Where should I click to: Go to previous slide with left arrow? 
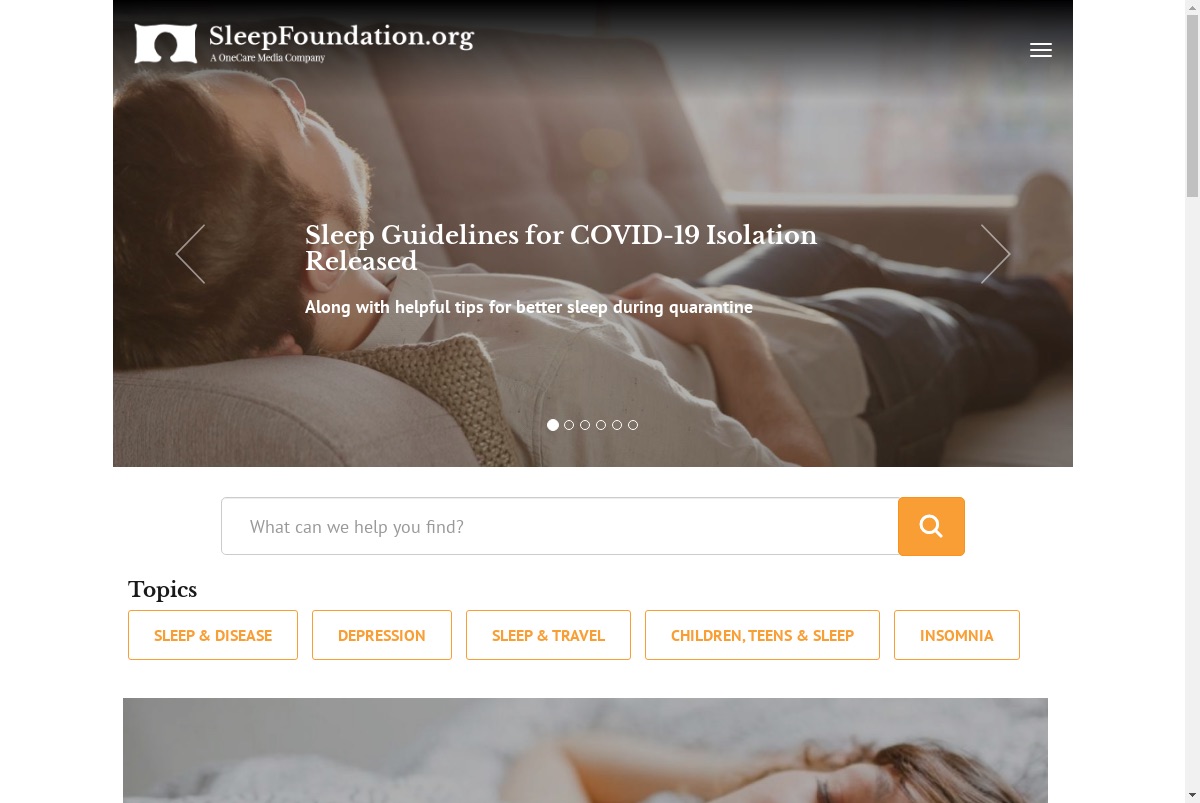coord(190,254)
